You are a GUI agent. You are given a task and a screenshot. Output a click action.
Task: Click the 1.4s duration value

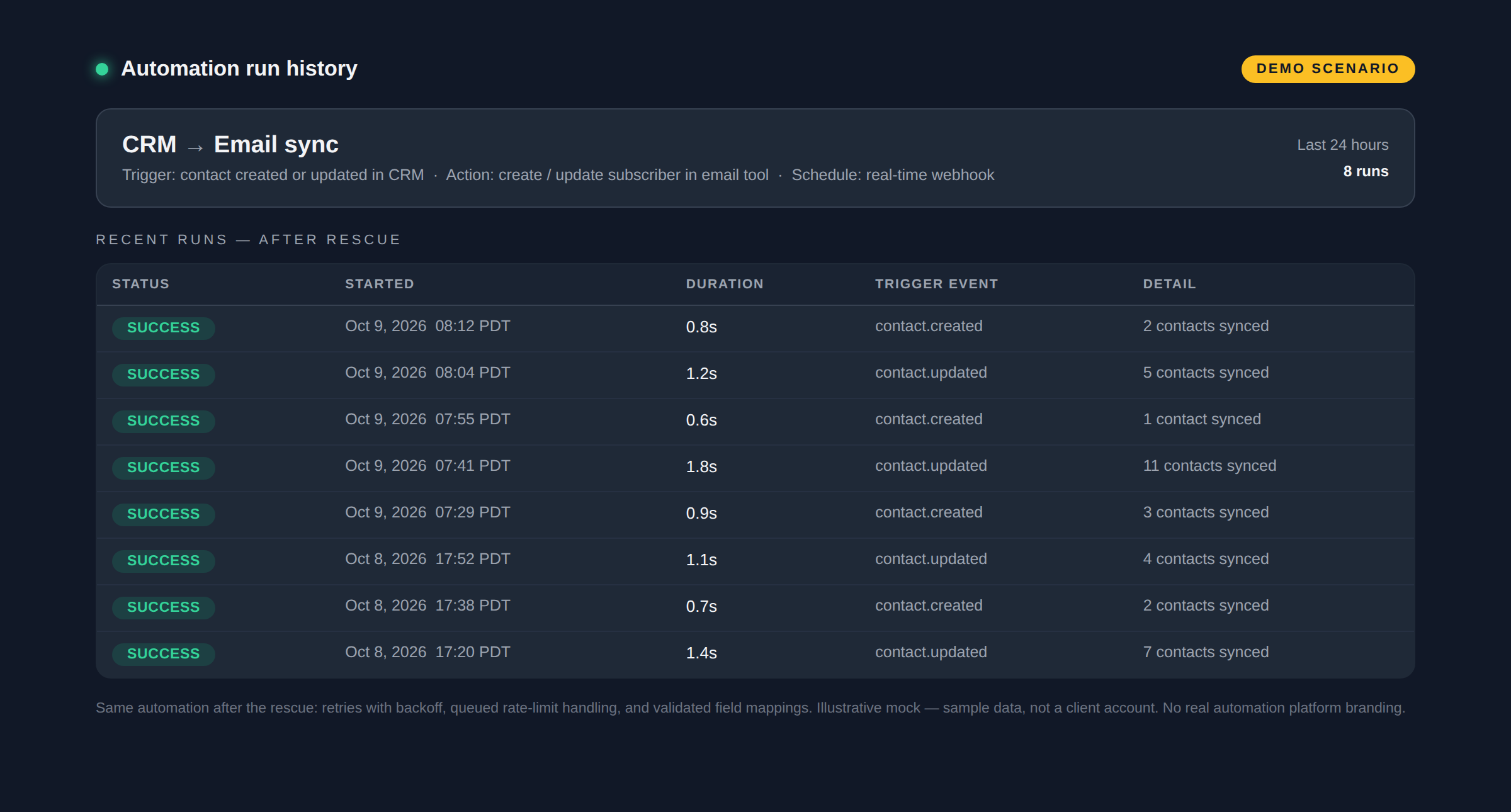click(x=701, y=653)
